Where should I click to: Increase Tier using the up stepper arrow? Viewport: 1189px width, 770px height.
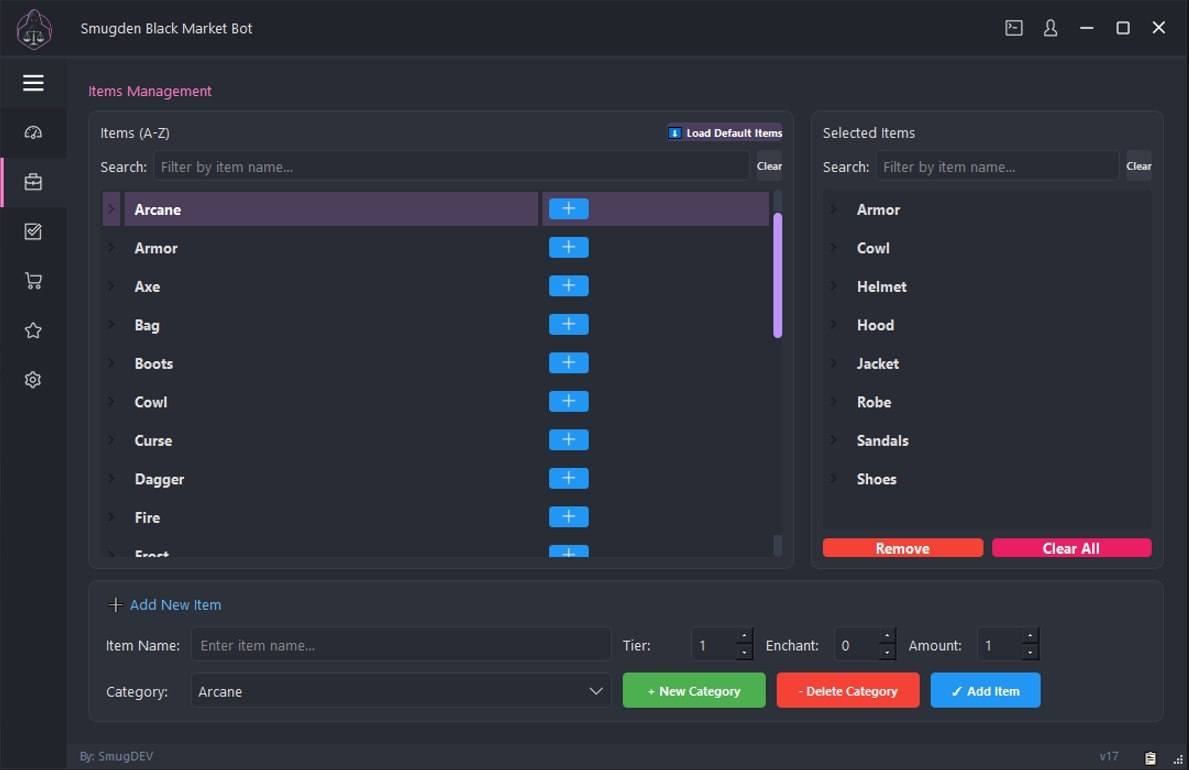(746, 638)
